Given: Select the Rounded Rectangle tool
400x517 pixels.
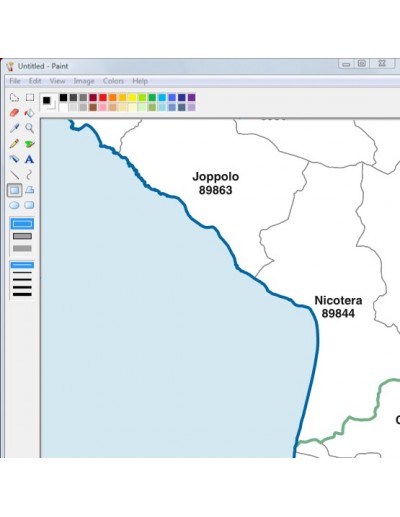Looking at the screenshot, I should point(30,205).
